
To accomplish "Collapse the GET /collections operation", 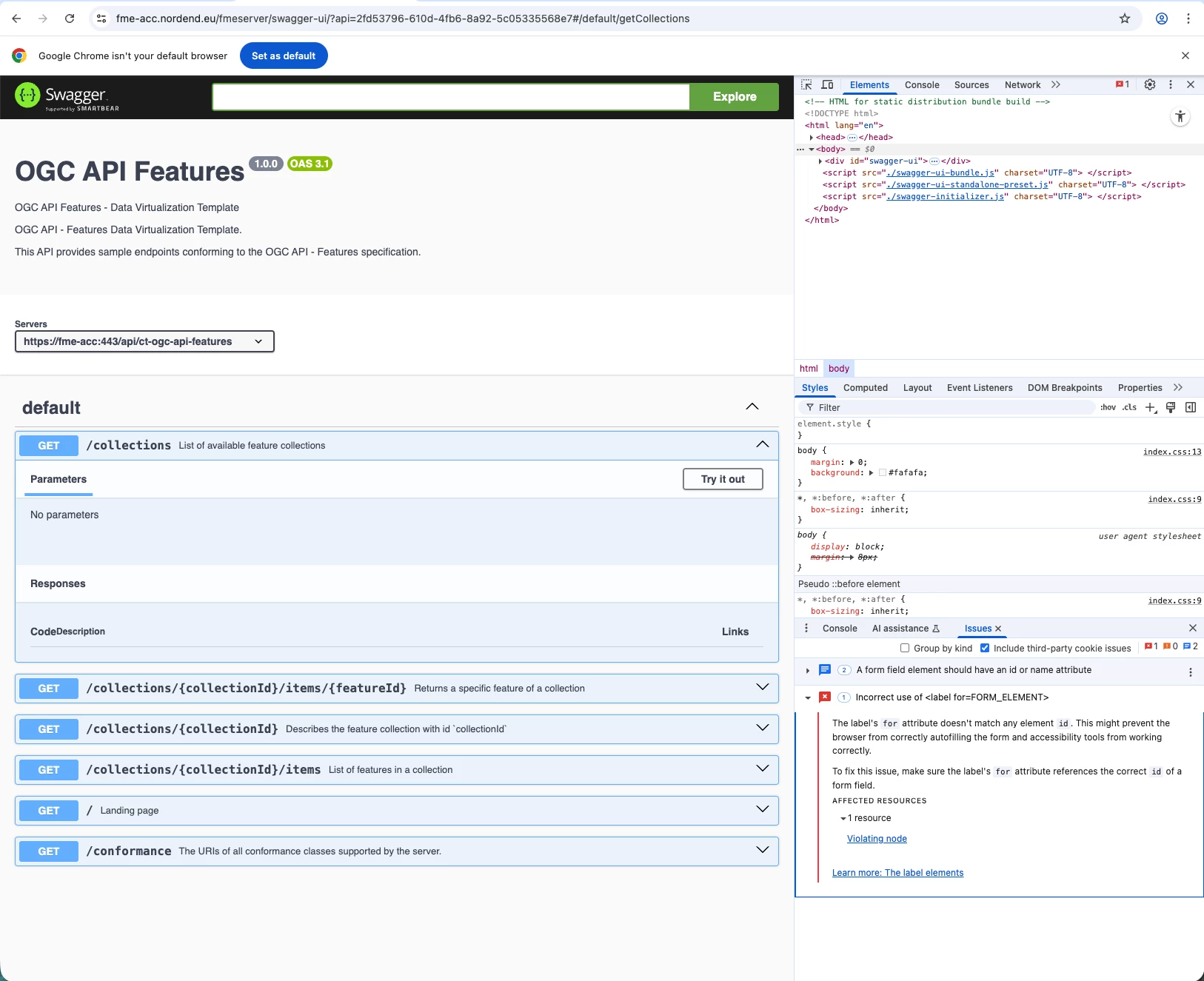I will point(763,444).
